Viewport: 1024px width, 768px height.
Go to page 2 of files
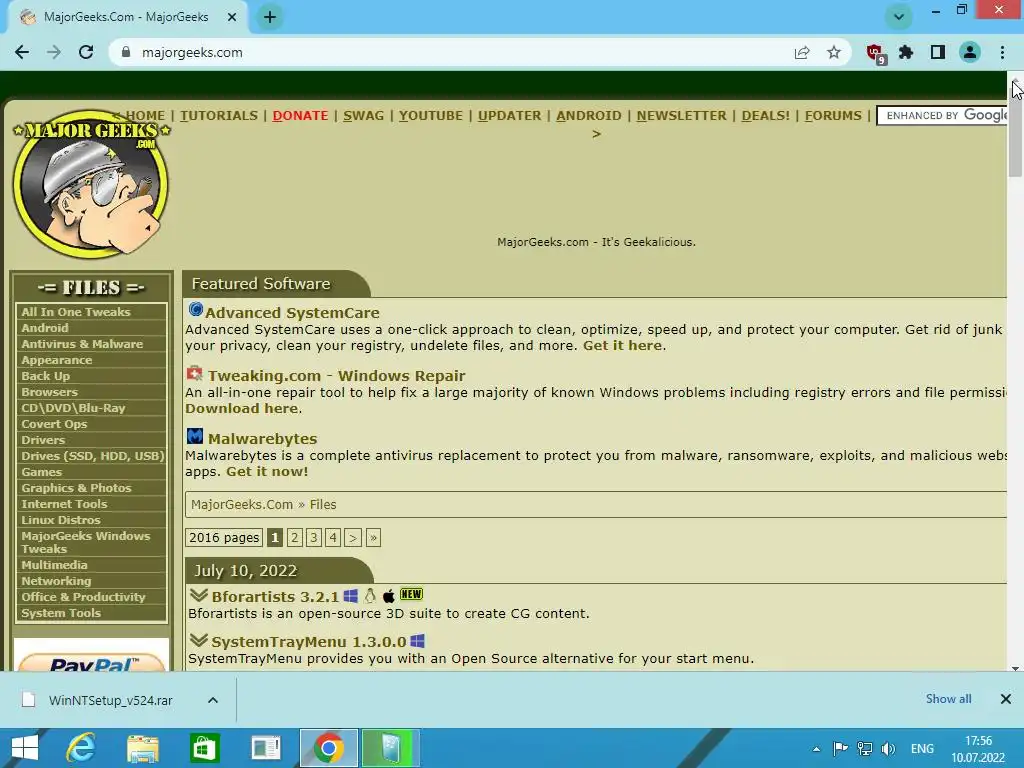click(x=295, y=537)
